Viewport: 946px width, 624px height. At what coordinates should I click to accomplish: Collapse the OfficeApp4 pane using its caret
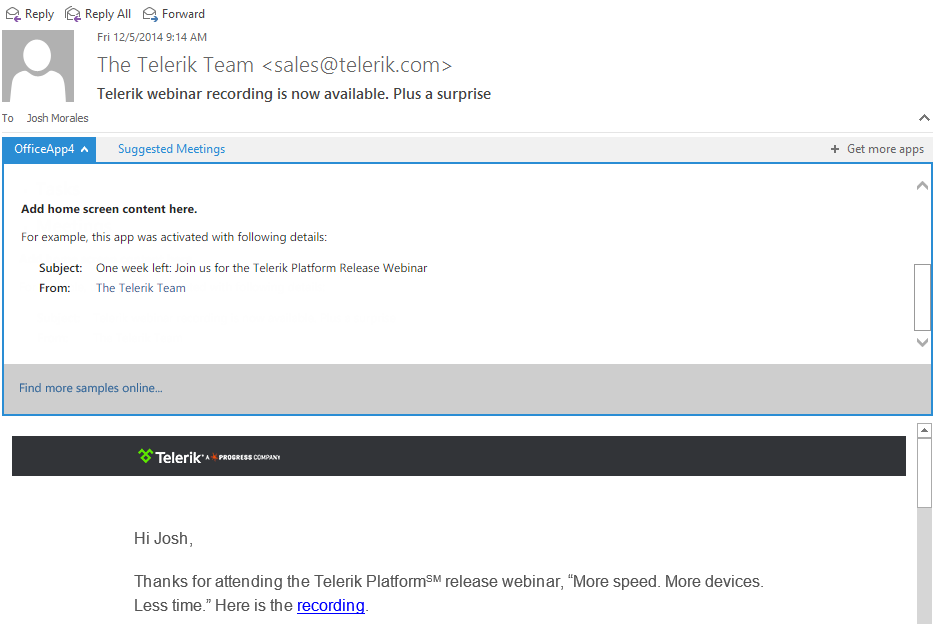[x=84, y=148]
